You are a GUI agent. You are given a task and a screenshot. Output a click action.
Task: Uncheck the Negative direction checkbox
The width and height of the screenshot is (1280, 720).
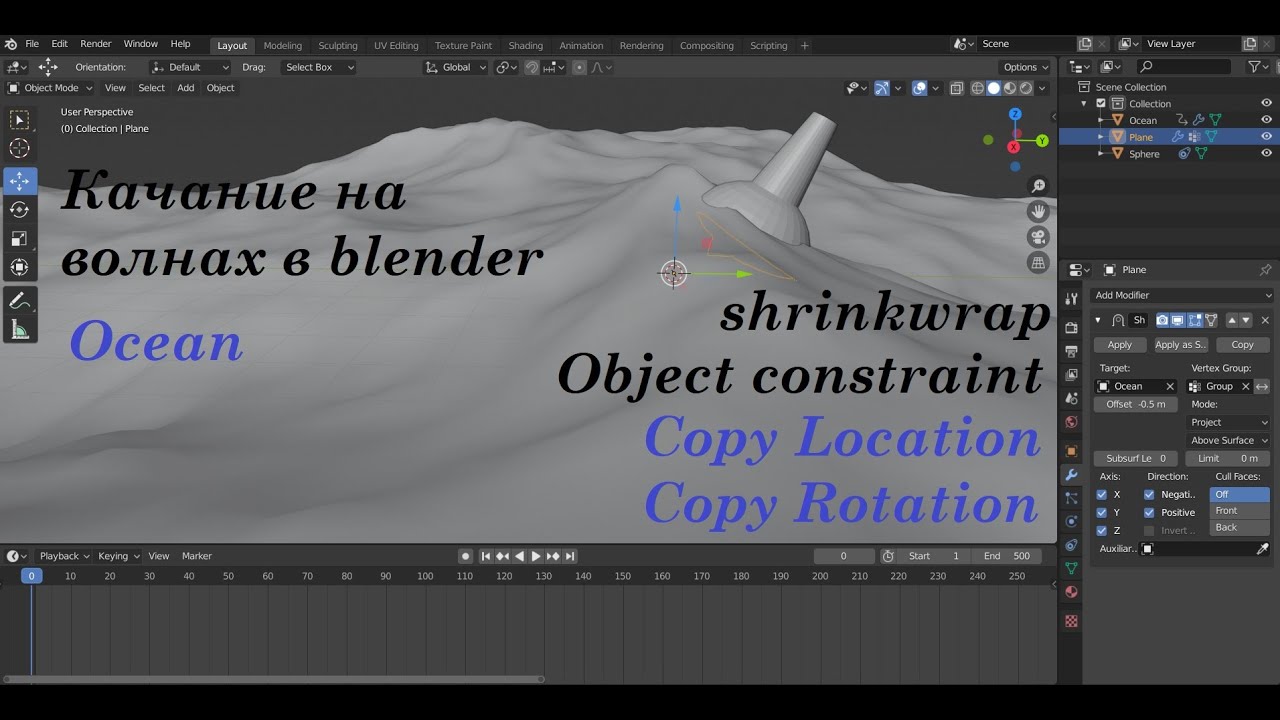click(1149, 494)
